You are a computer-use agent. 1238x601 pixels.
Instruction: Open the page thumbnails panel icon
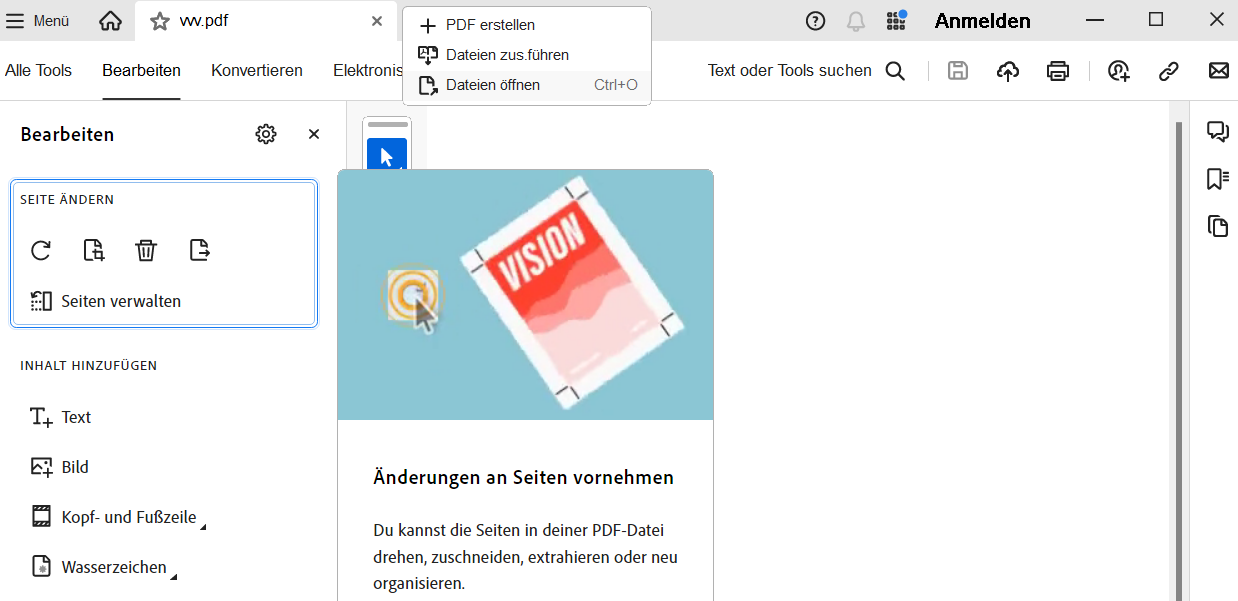pos(1218,227)
